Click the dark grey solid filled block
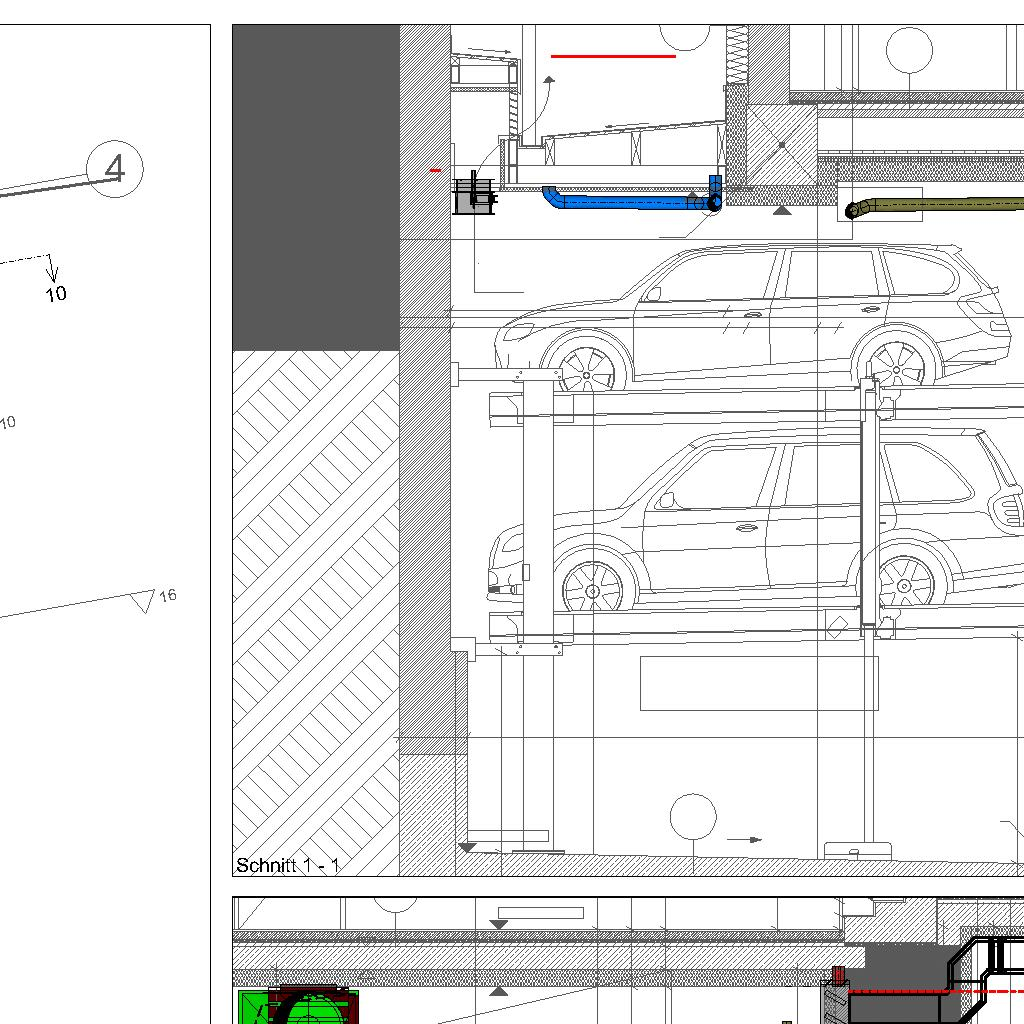Viewport: 1024px width, 1024px height. 315,188
